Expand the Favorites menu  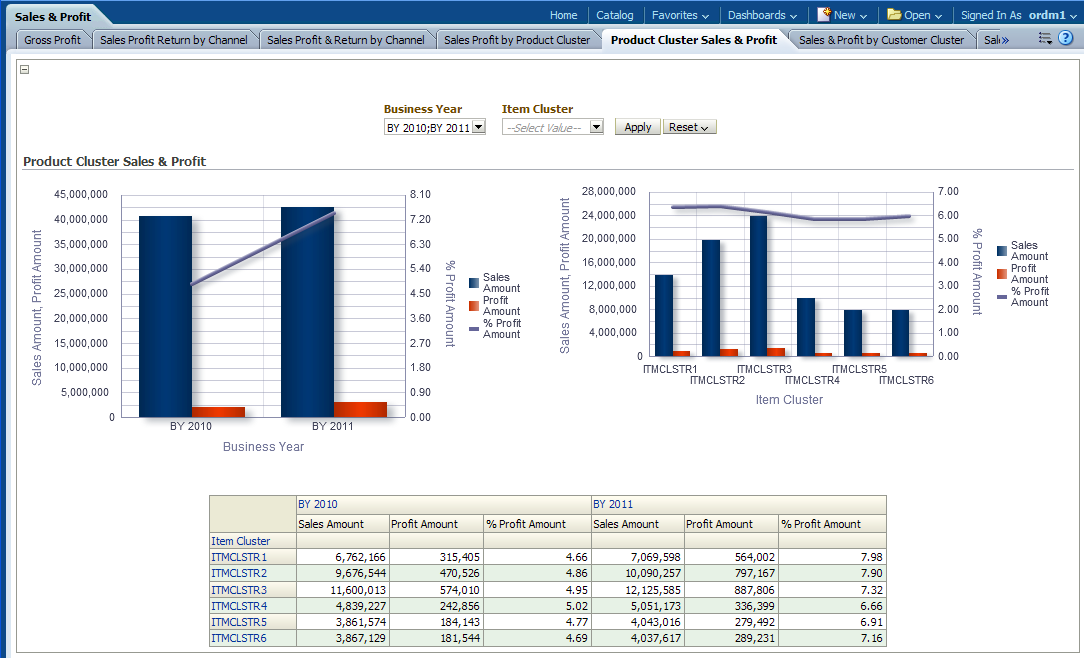coord(680,15)
